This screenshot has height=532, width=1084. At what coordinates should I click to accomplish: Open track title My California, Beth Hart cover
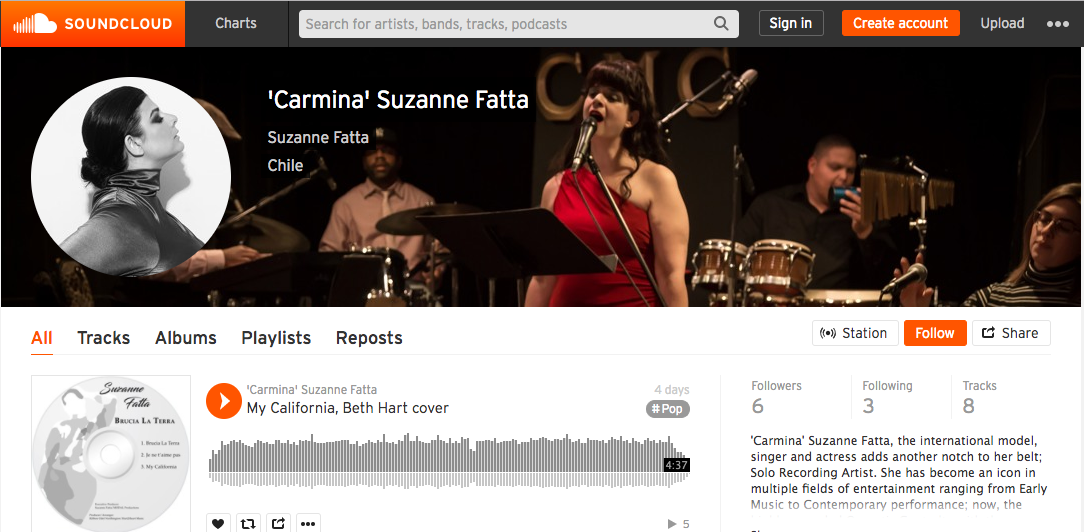348,408
